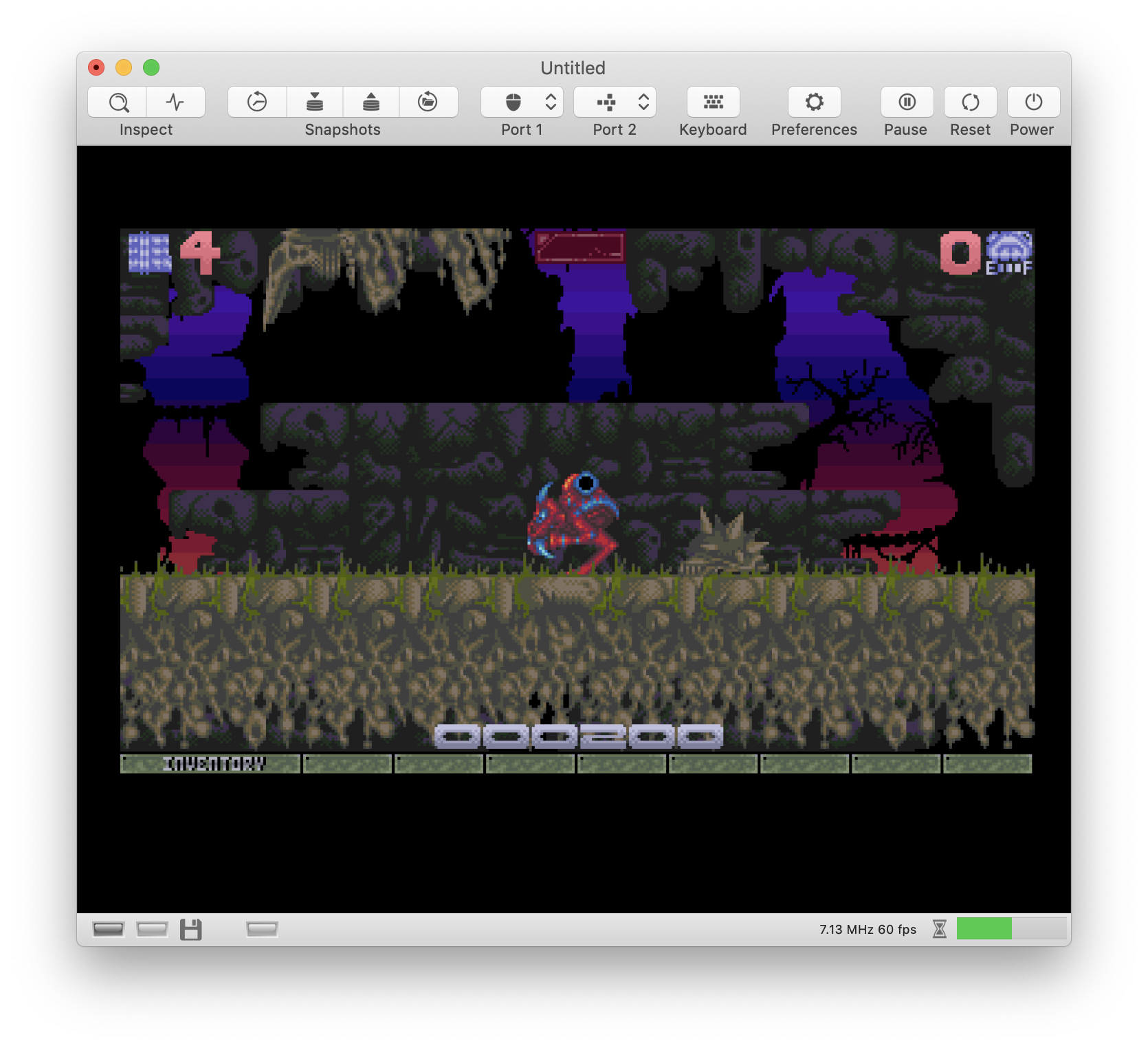Viewport: 1148px width, 1048px height.
Task: Click the lives counter showing 4
Action: 201,252
